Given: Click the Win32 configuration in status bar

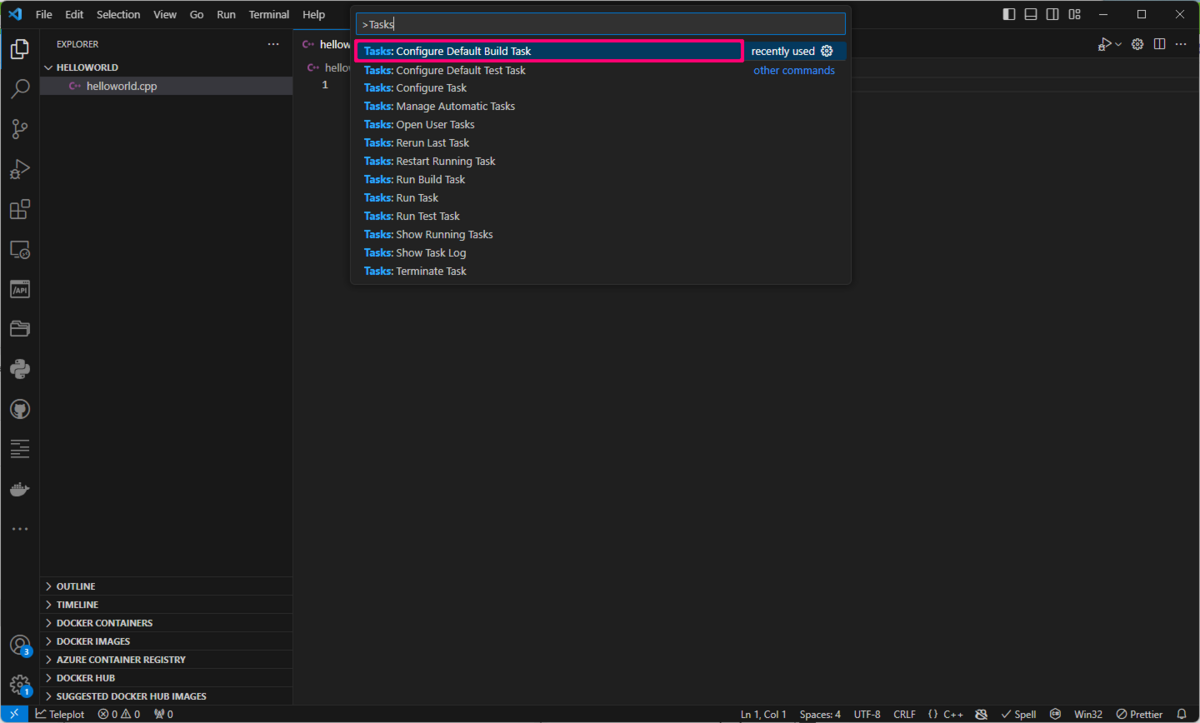Looking at the screenshot, I should (1088, 714).
